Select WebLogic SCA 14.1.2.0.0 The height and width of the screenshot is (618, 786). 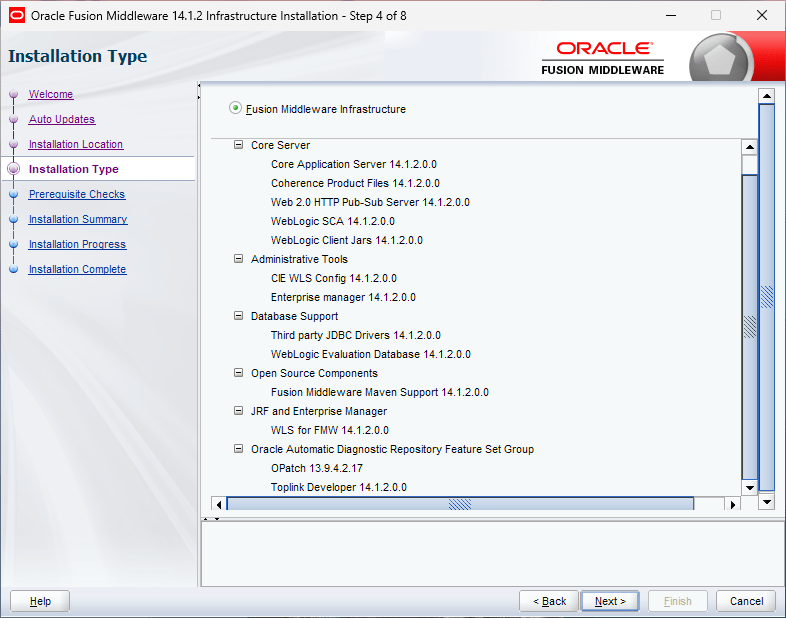(x=332, y=221)
